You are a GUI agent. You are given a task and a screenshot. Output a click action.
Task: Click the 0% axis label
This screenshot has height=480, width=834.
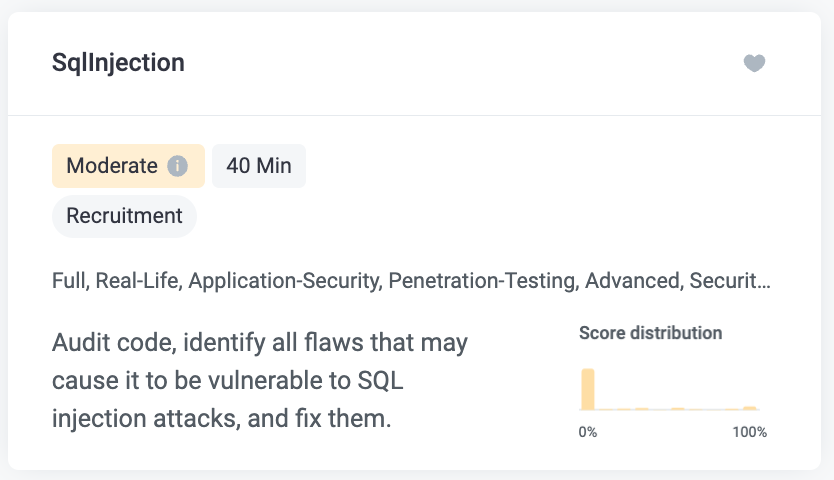[x=588, y=432]
